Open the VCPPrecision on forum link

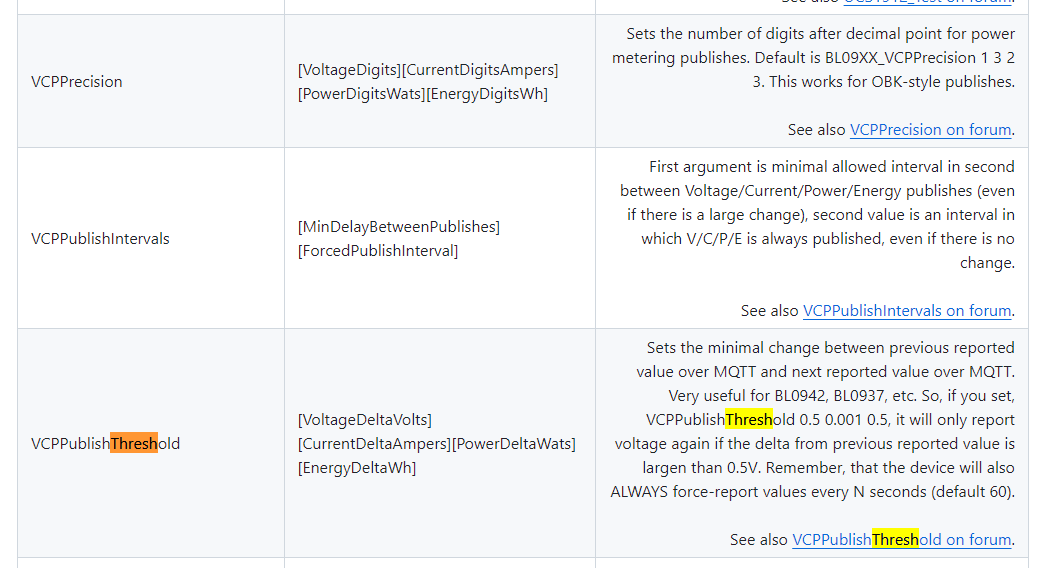930,130
